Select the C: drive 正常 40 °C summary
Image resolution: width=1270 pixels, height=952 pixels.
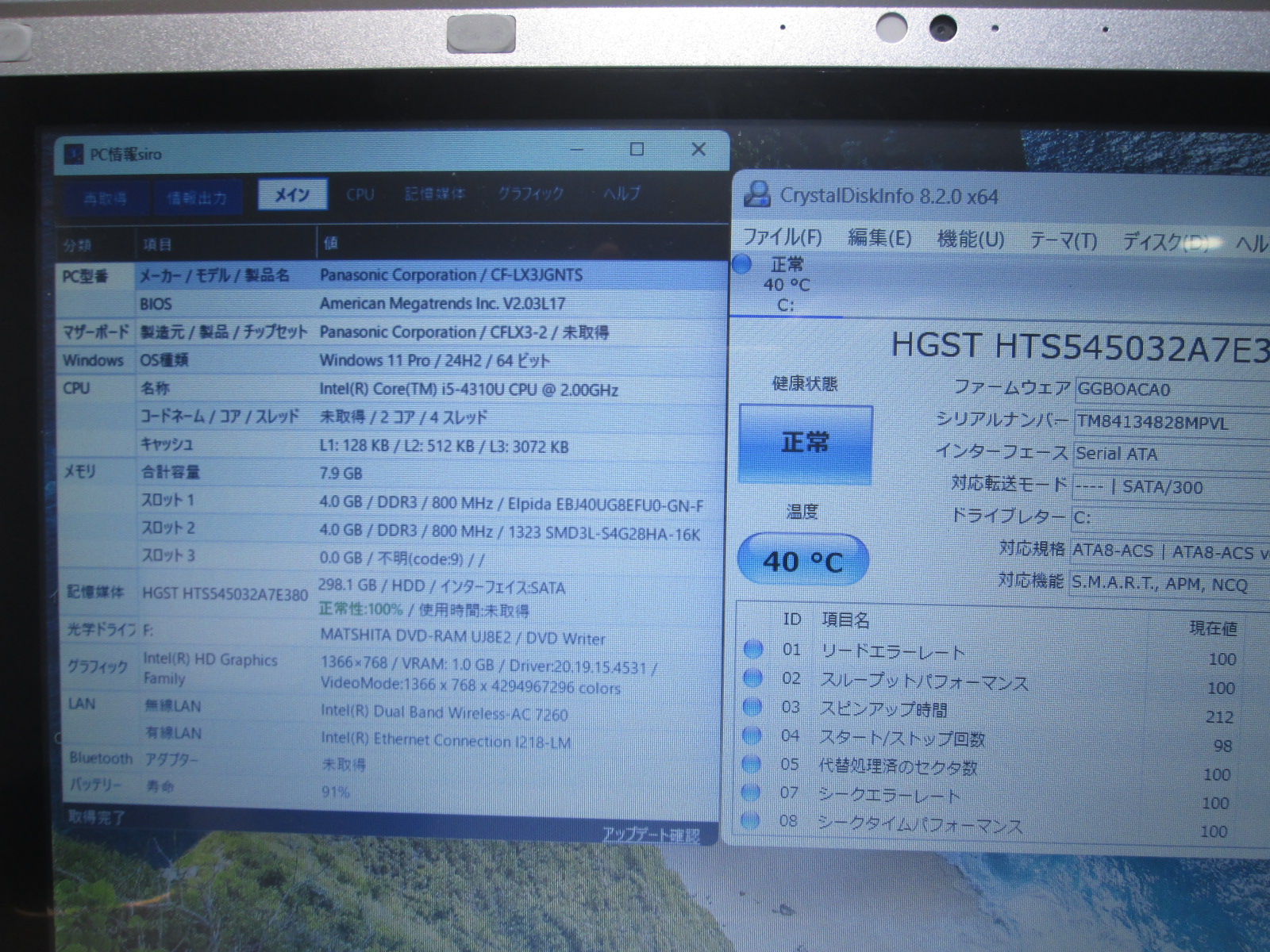tap(786, 284)
